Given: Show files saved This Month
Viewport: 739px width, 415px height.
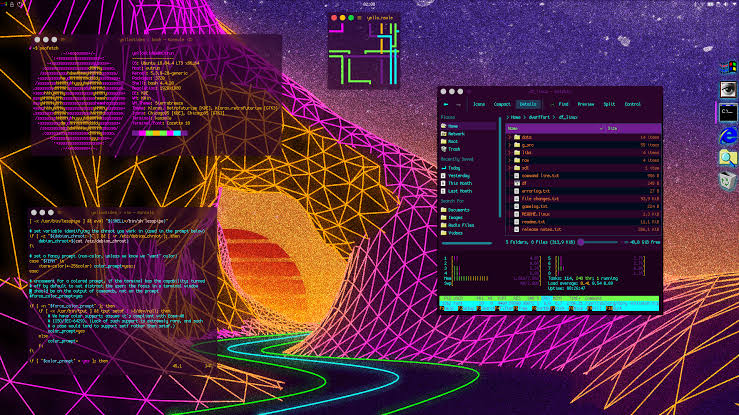Looking at the screenshot, I should click(x=456, y=183).
